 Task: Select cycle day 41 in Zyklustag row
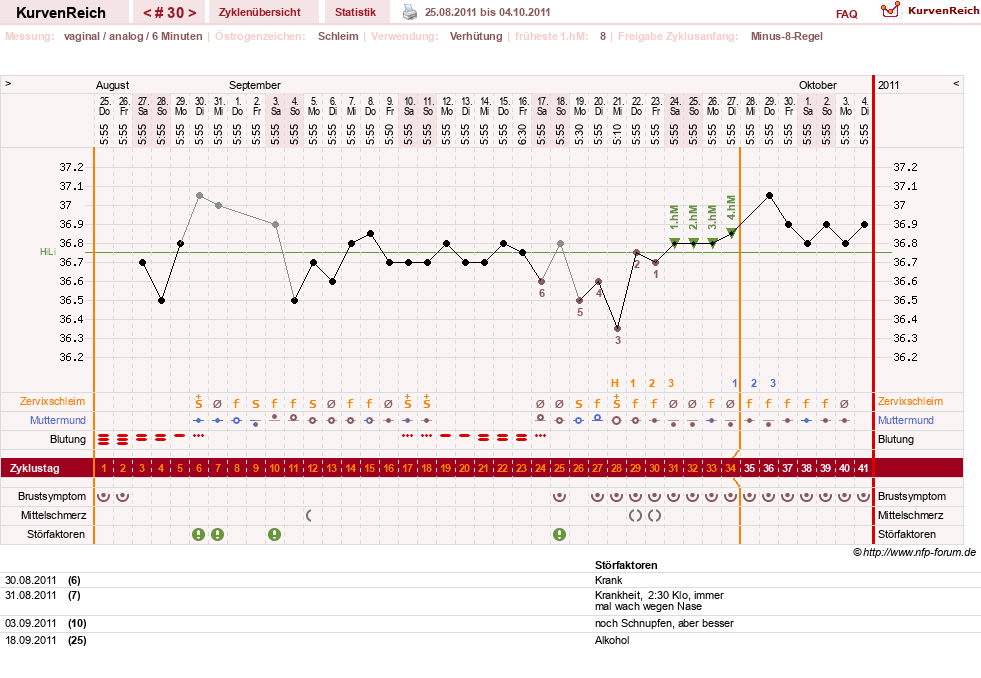[x=863, y=468]
